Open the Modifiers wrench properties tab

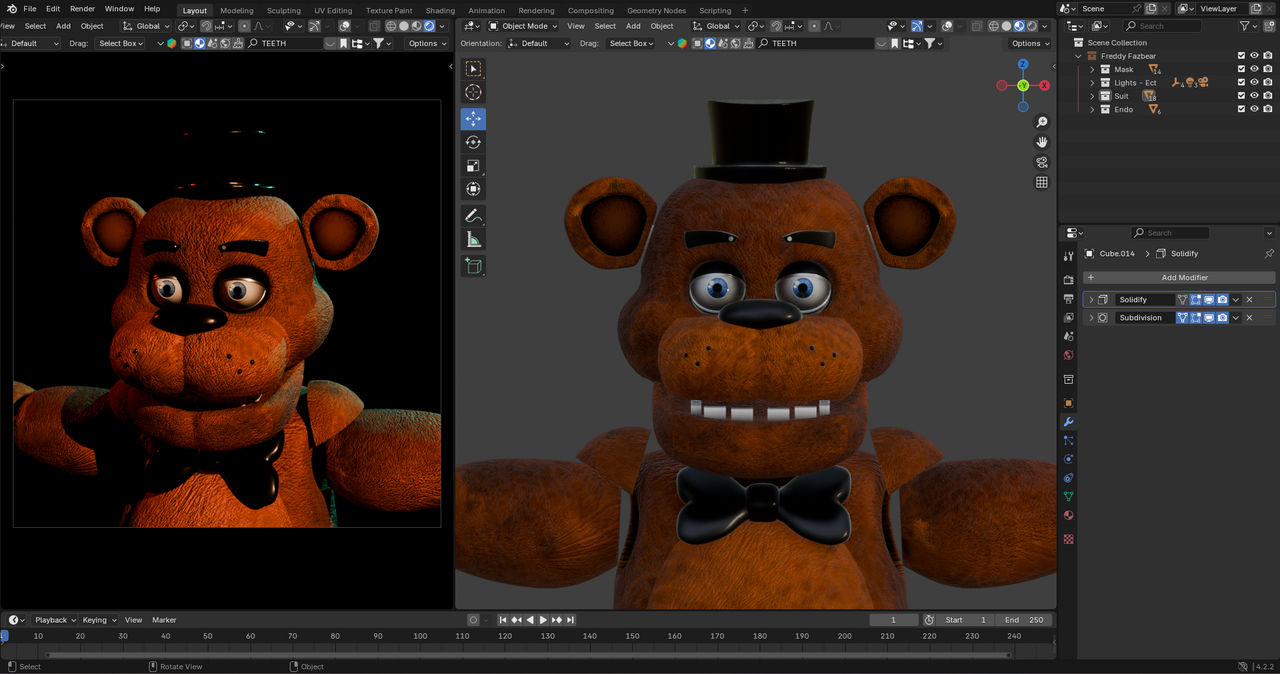click(x=1068, y=422)
